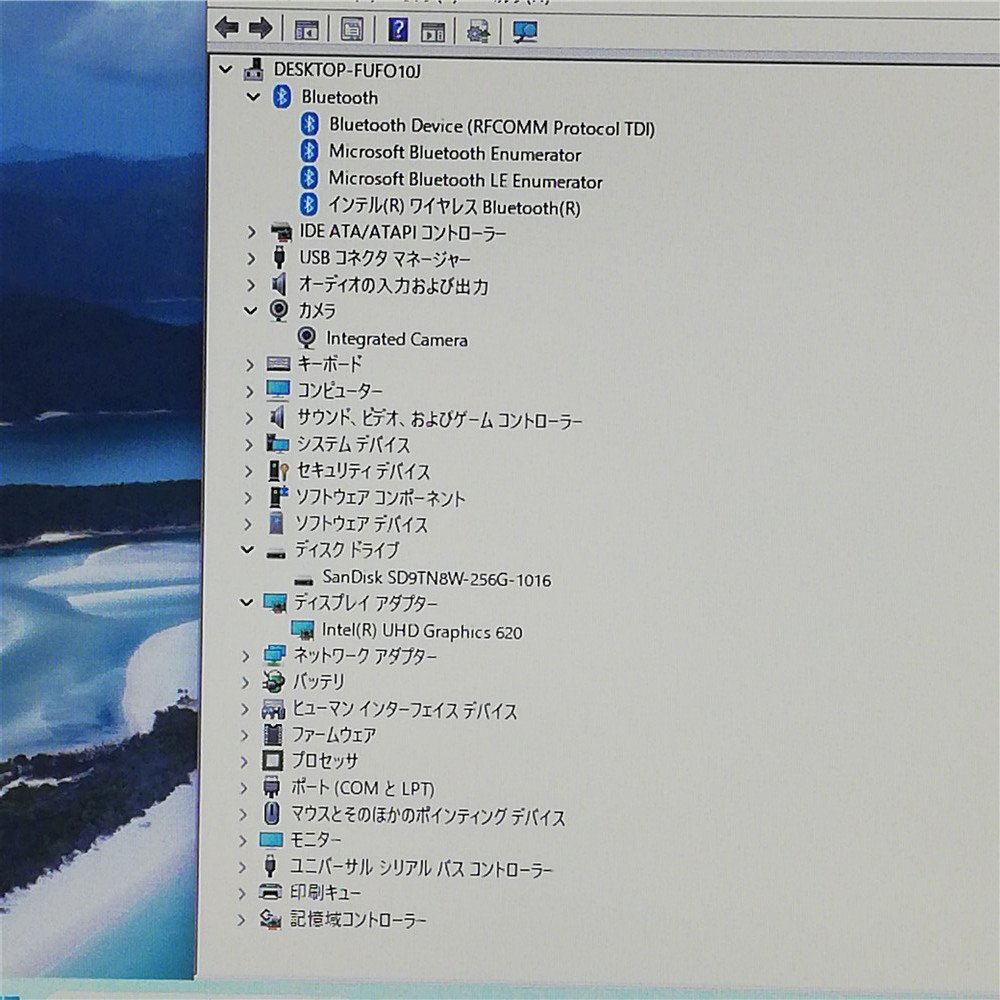Image resolution: width=1000 pixels, height=1000 pixels.
Task: Click the action pane toolbar icon
Action: pos(433,31)
